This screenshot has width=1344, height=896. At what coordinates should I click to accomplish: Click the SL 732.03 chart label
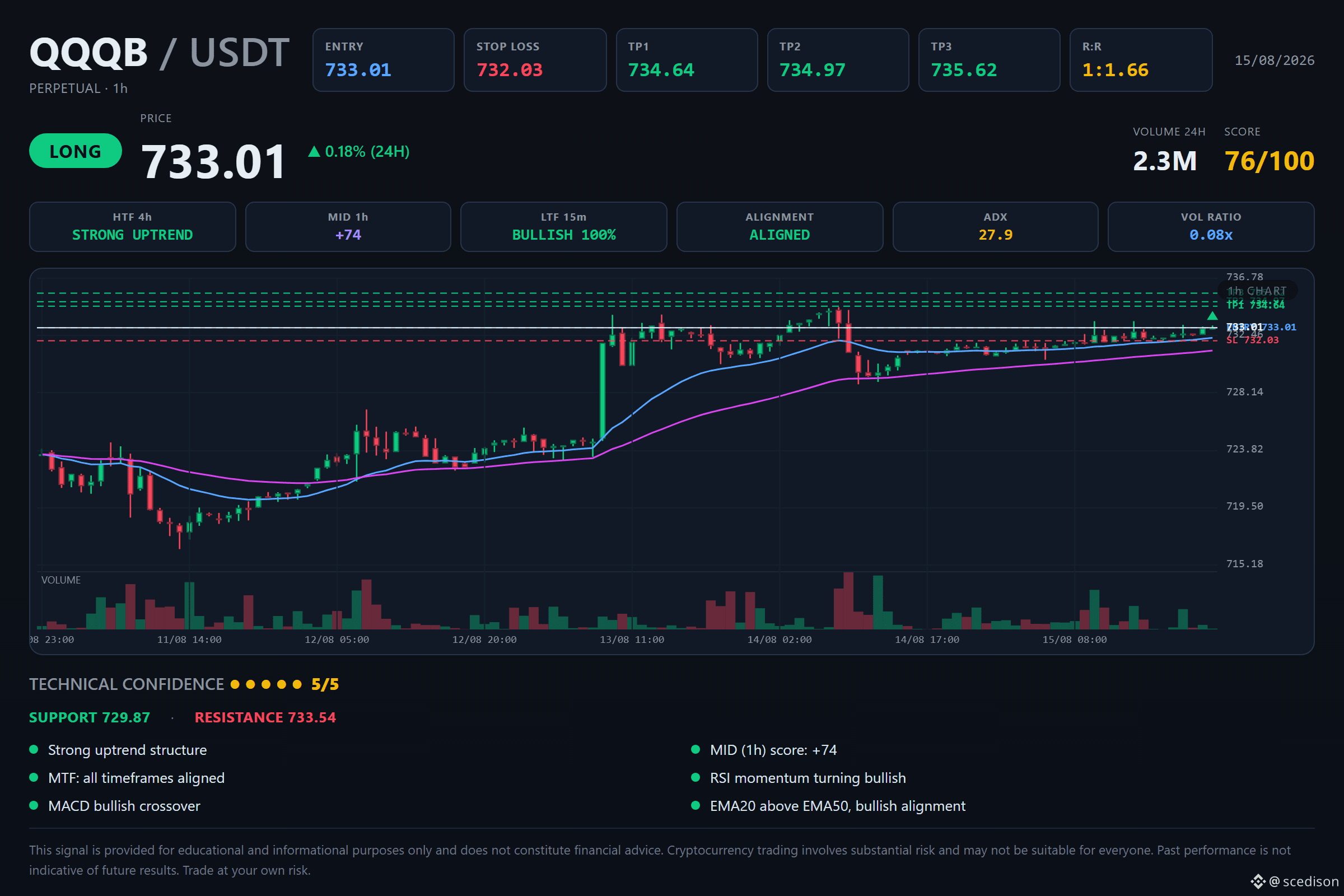coord(1253,340)
